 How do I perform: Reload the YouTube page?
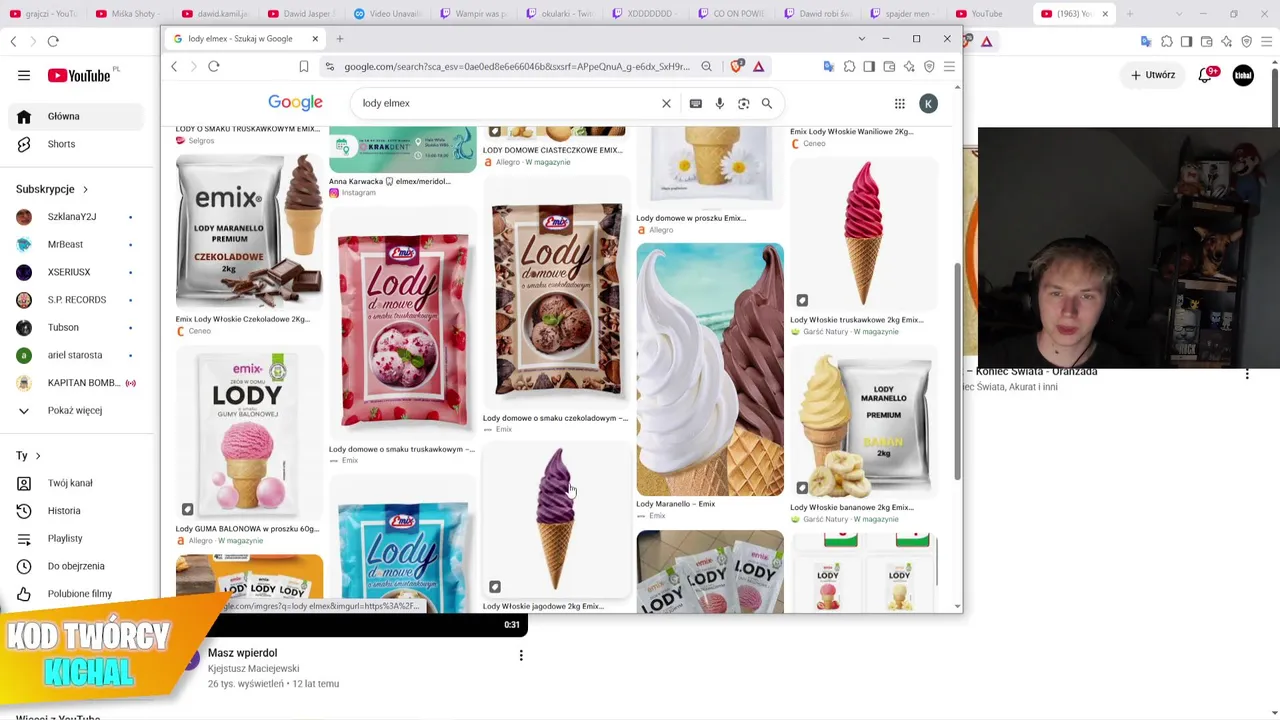53,41
